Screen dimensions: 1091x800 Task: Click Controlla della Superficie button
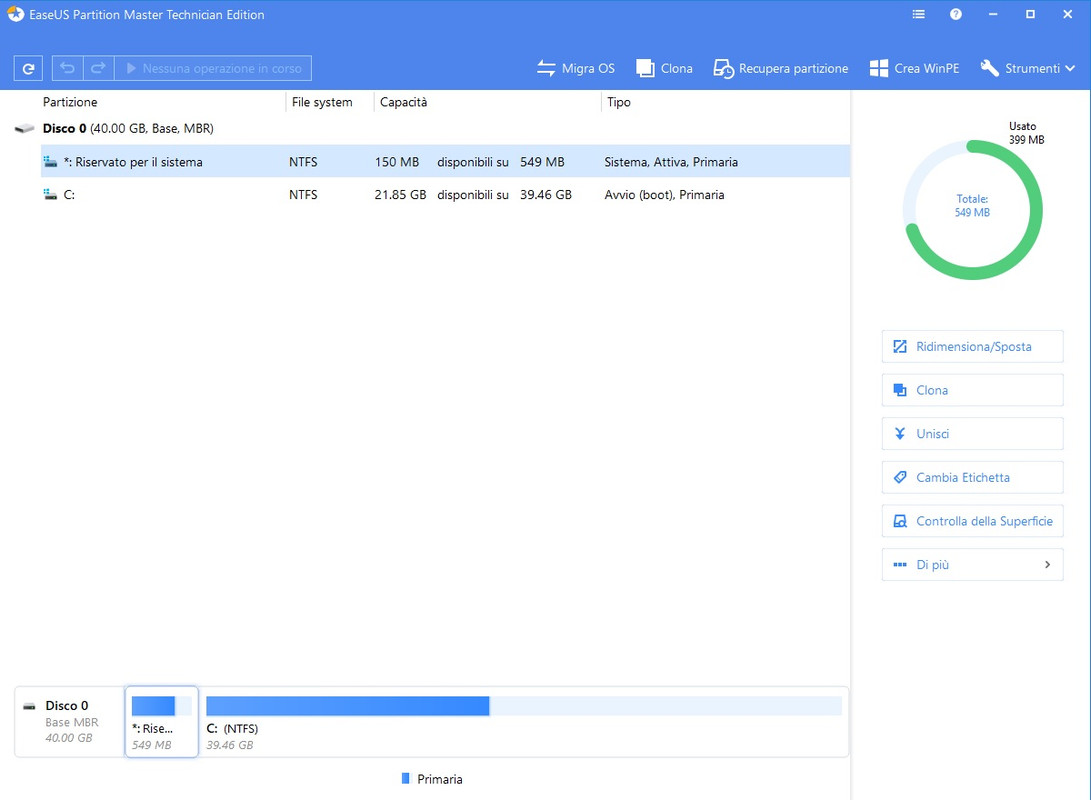972,521
